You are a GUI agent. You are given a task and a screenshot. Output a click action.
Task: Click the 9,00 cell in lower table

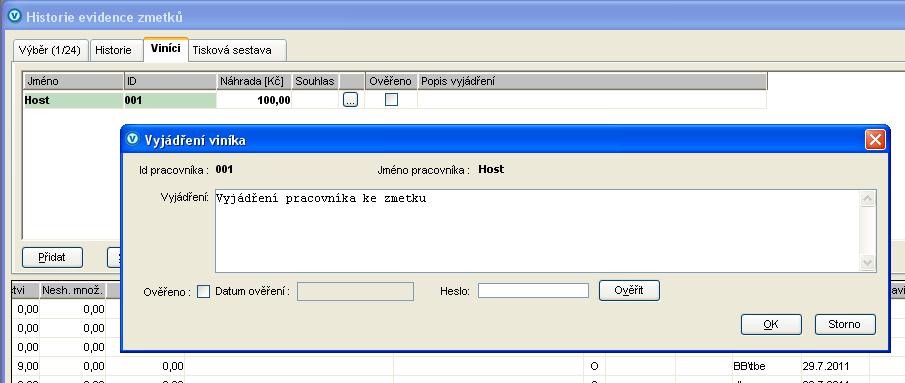25,366
